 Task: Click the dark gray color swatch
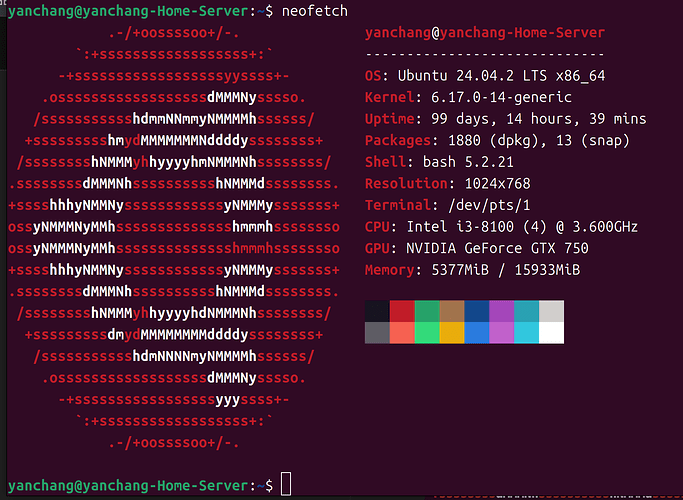[377, 333]
